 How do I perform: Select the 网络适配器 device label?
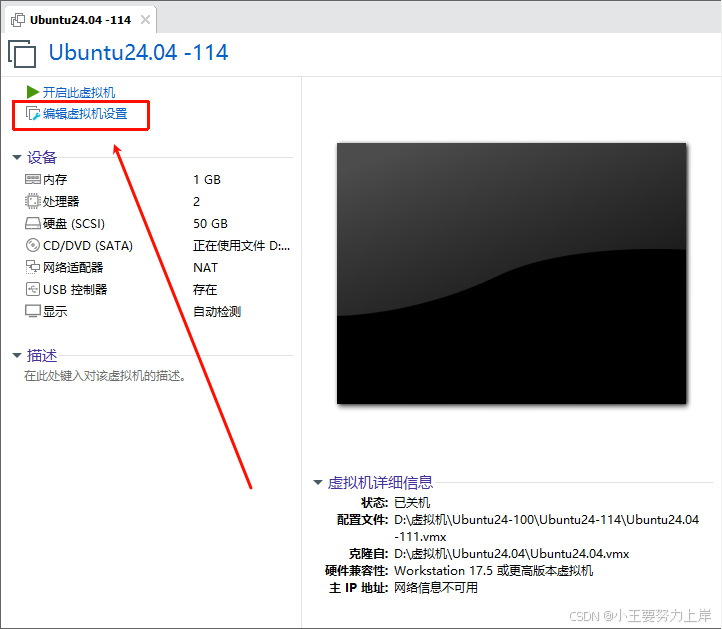pyautogui.click(x=73, y=268)
